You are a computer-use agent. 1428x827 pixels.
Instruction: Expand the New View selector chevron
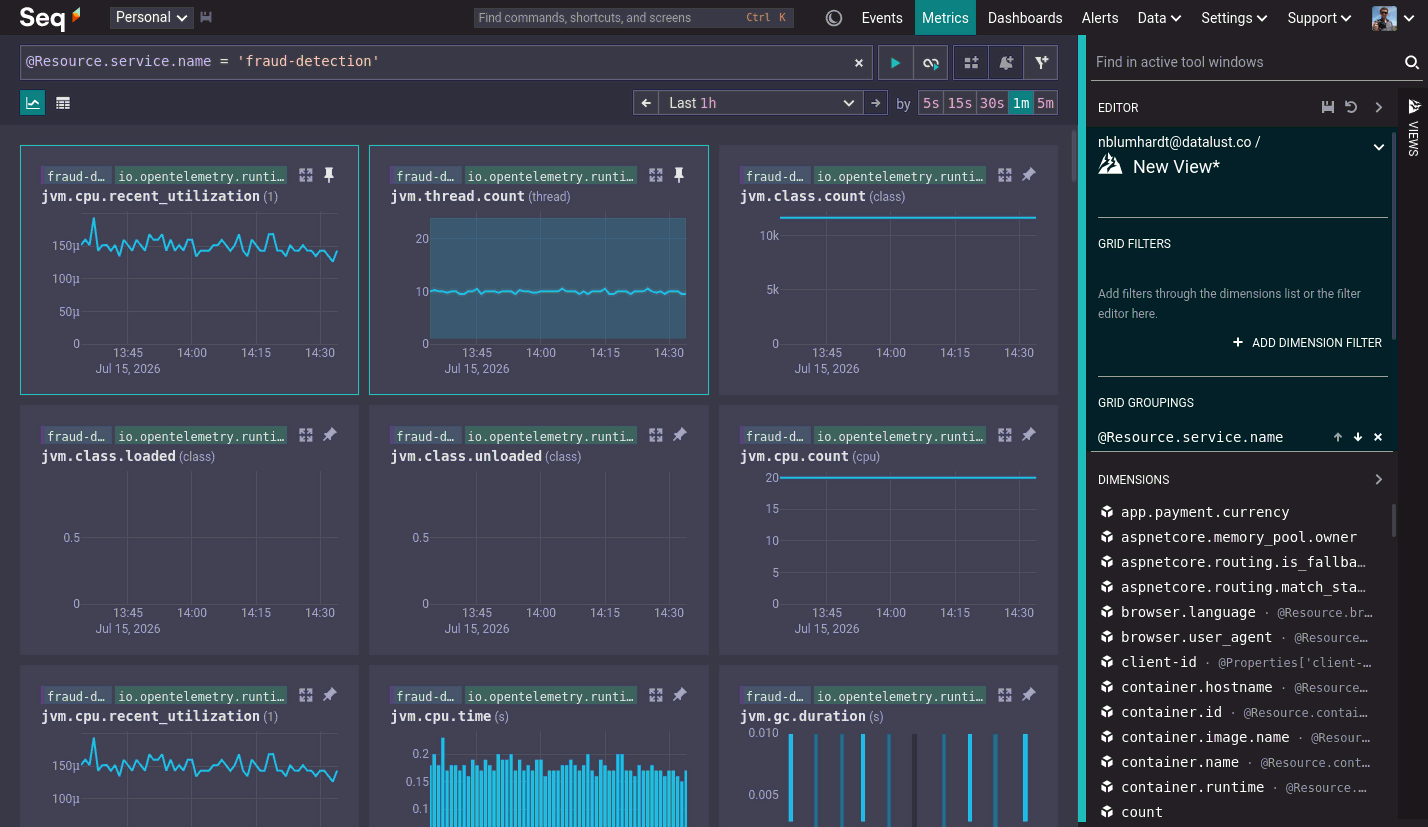(1379, 147)
